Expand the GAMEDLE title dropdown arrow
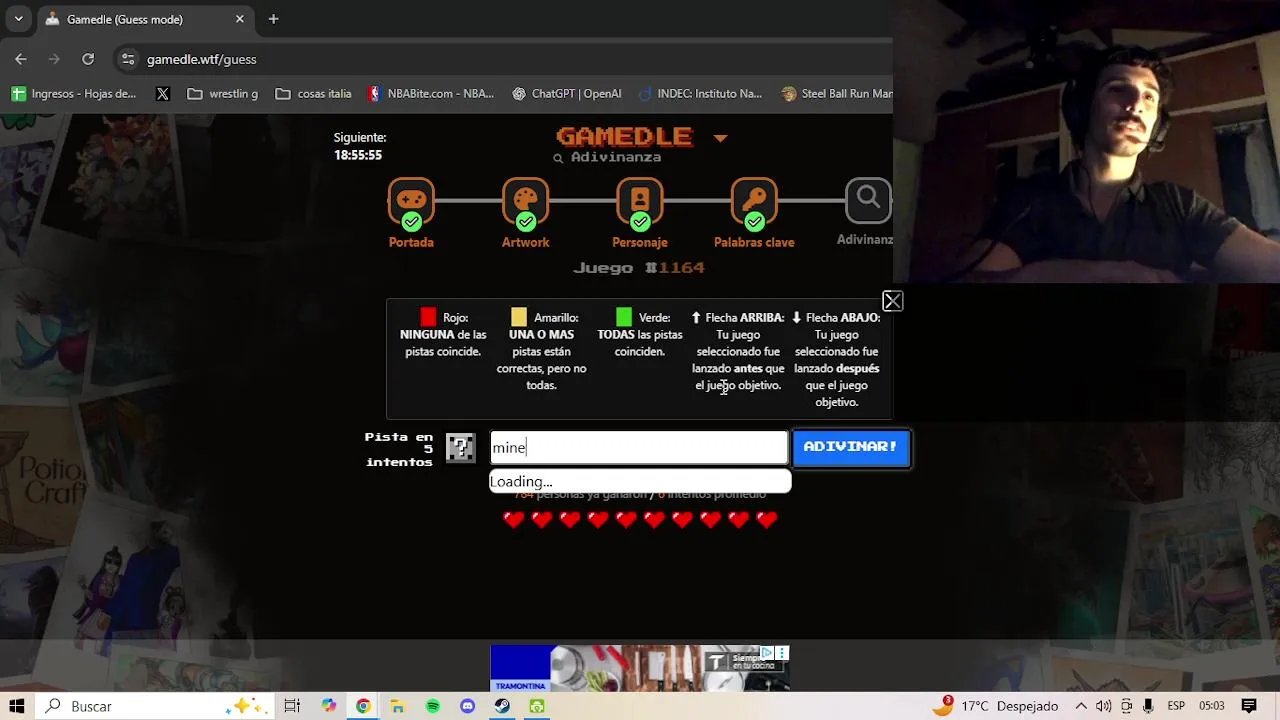 (720, 138)
